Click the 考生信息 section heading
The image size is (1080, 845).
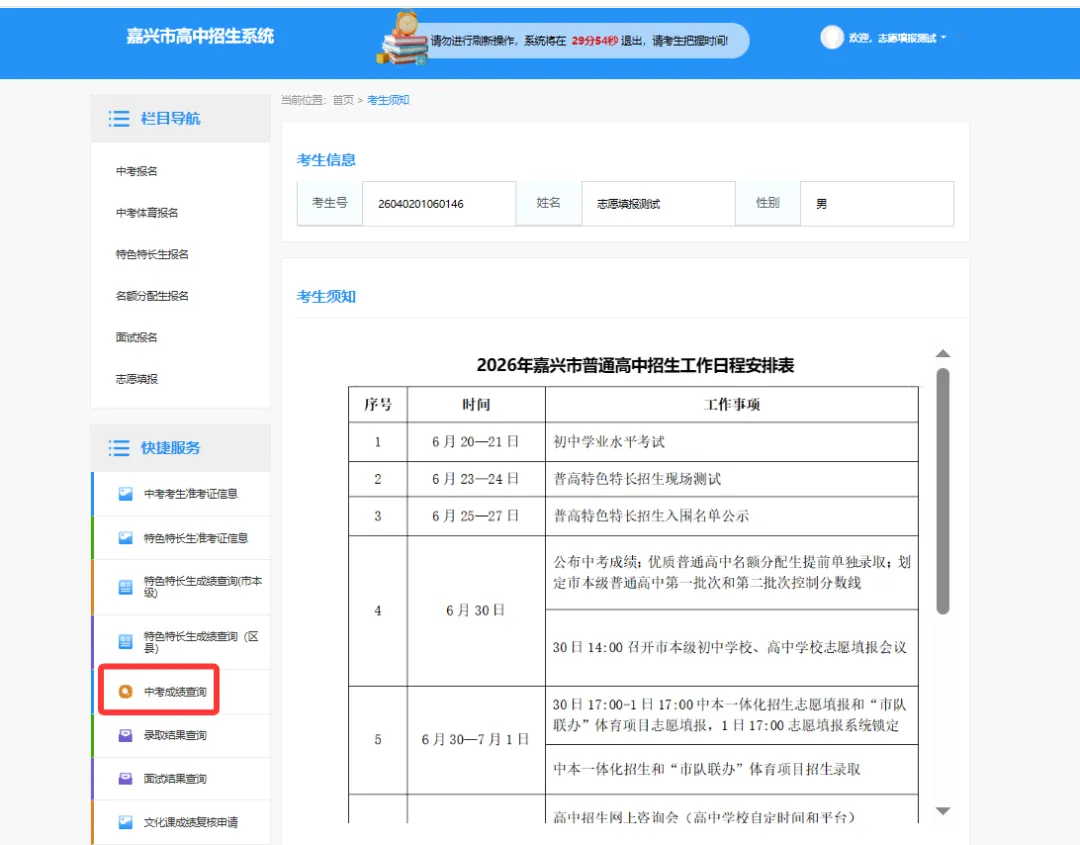pos(326,160)
